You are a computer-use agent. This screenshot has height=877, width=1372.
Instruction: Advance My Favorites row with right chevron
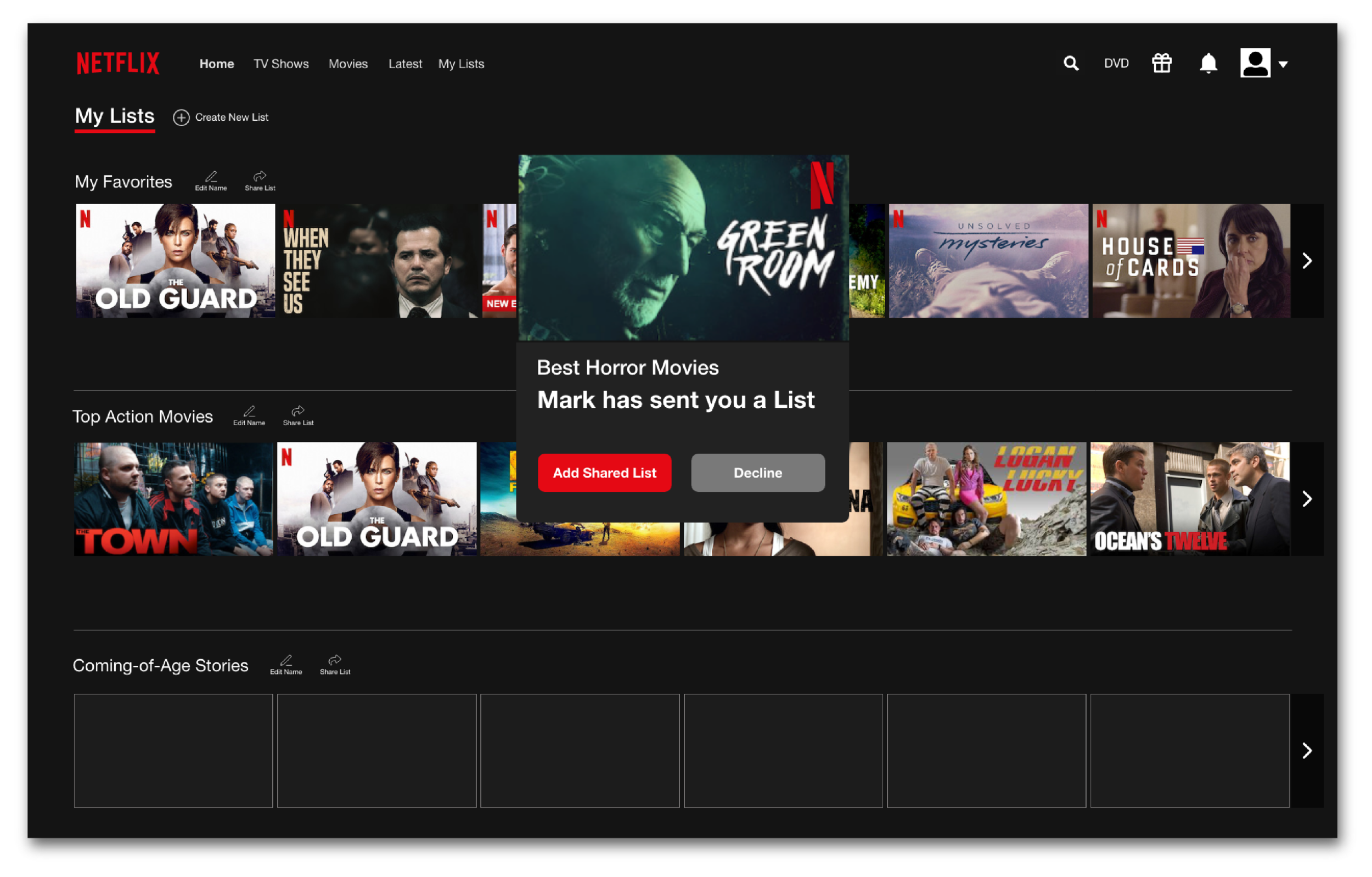tap(1307, 261)
